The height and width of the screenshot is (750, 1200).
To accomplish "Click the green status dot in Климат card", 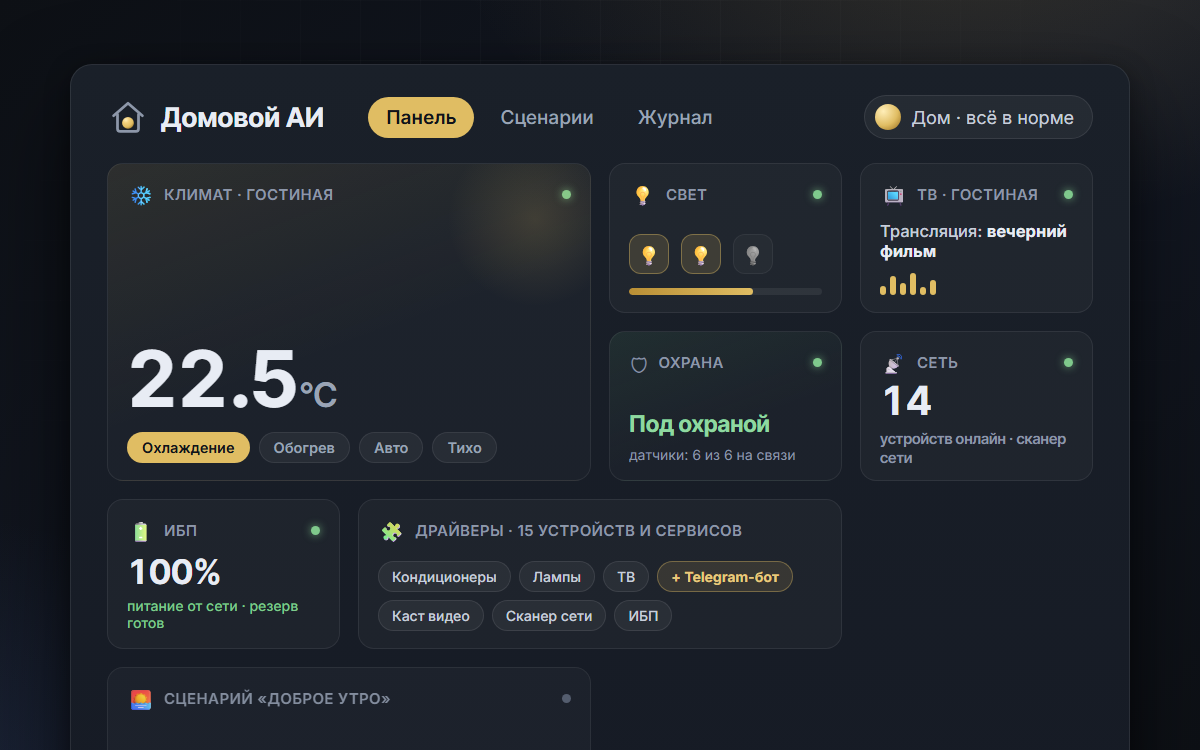I will tap(566, 194).
